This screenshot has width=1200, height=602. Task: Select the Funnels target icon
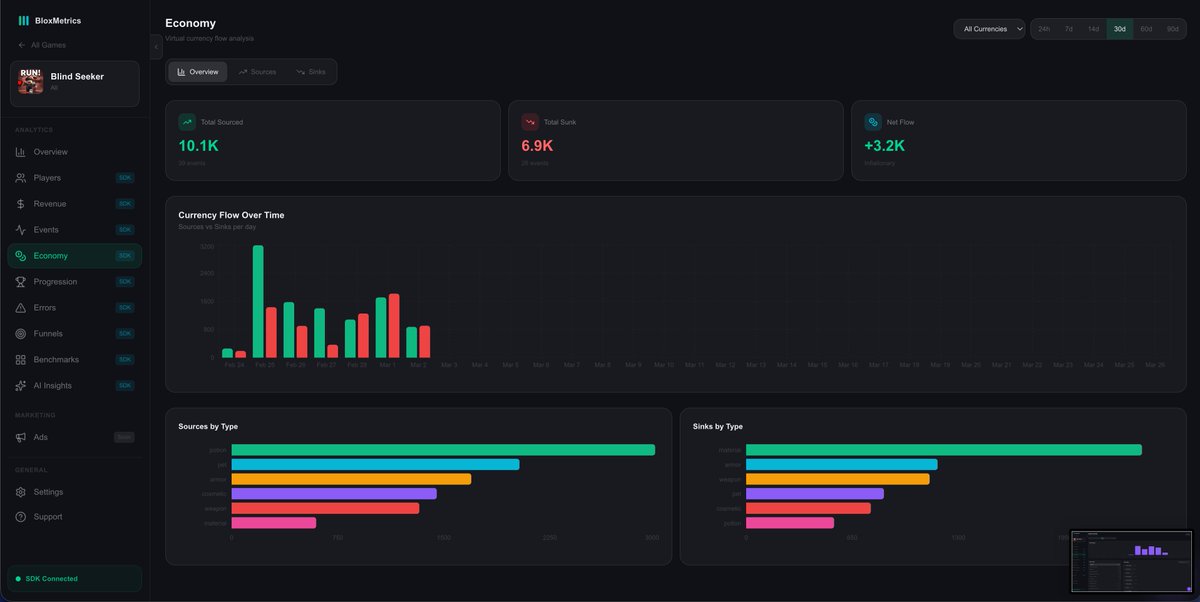pos(19,333)
